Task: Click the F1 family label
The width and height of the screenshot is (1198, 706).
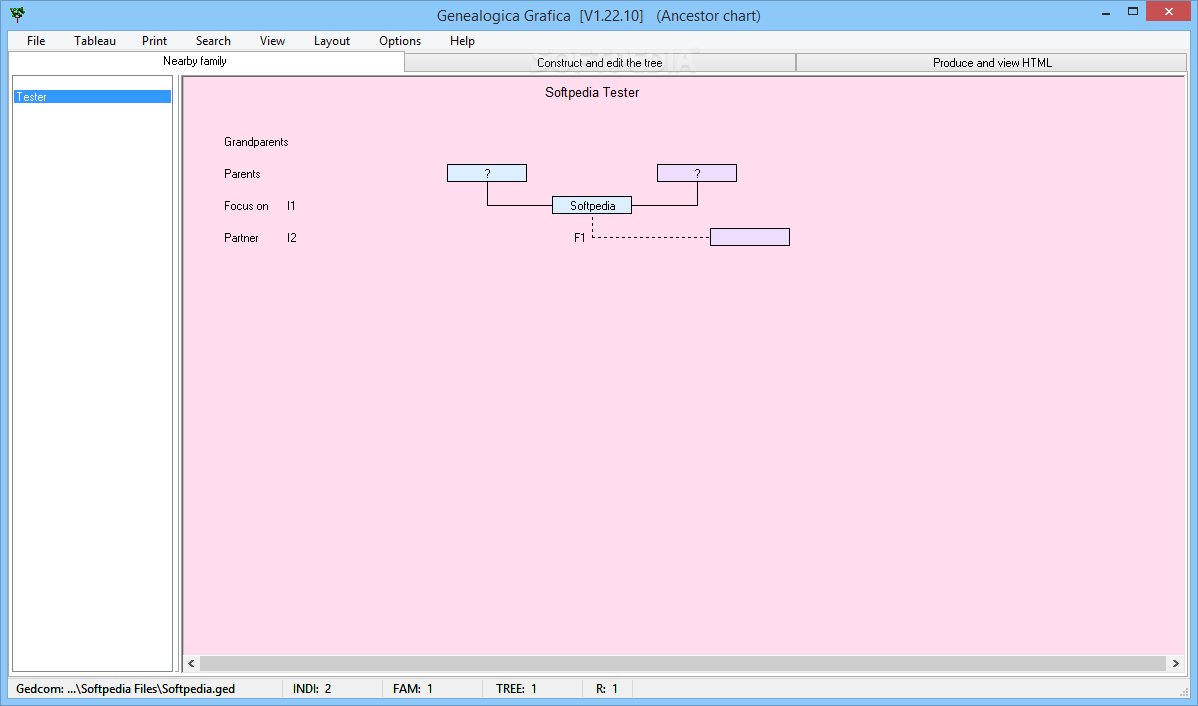Action: 580,238
